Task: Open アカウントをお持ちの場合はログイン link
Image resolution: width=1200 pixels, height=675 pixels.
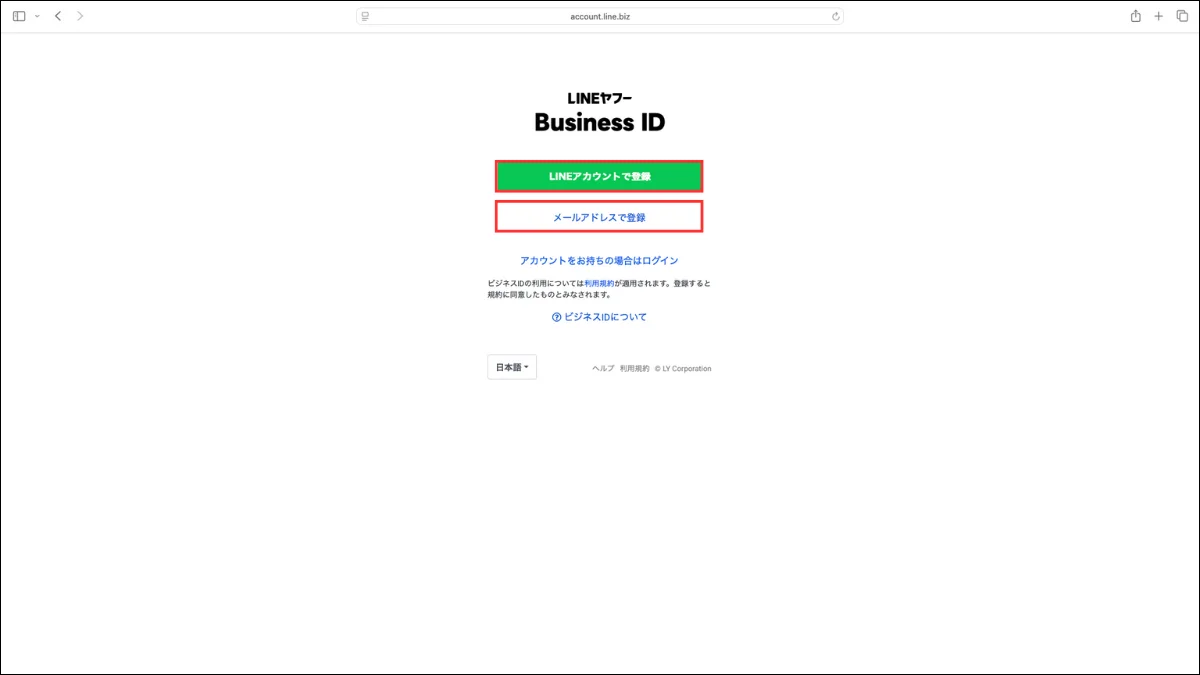Action: [x=599, y=260]
